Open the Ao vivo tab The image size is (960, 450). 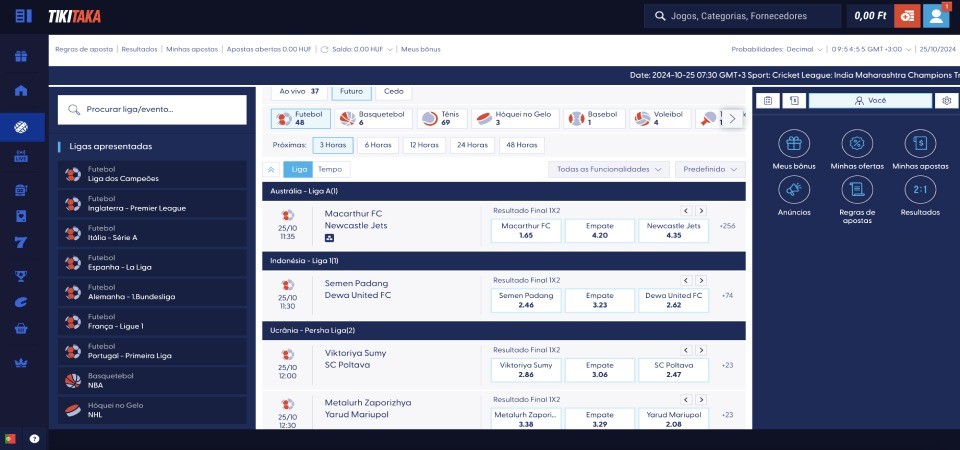(299, 92)
